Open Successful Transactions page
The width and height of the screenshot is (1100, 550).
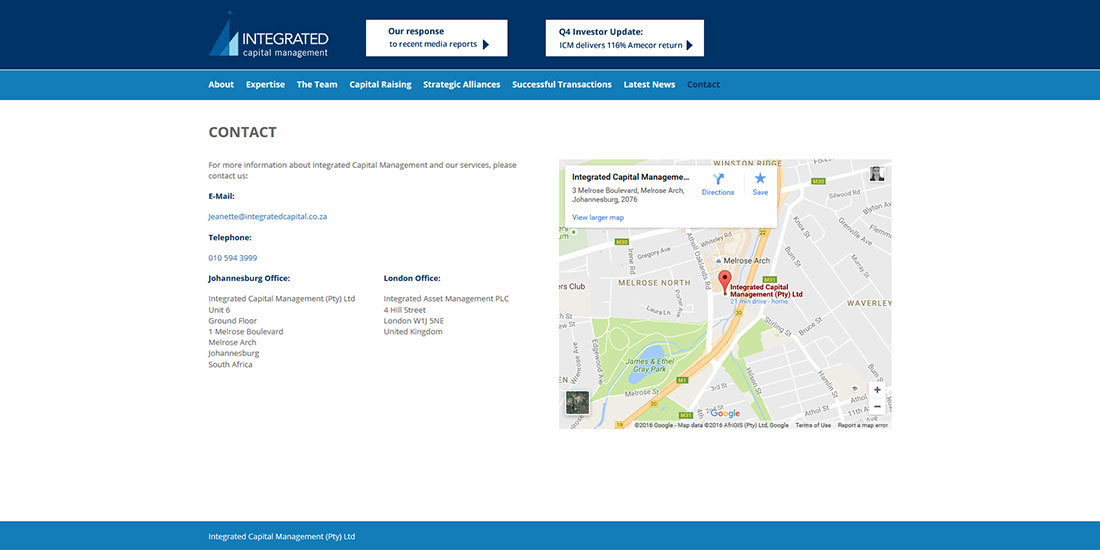562,84
